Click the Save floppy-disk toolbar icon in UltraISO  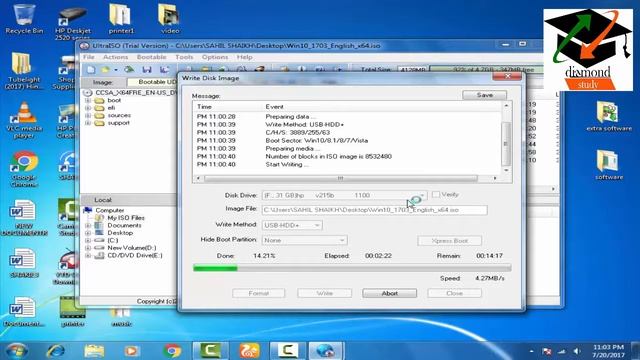pyautogui.click(x=147, y=70)
